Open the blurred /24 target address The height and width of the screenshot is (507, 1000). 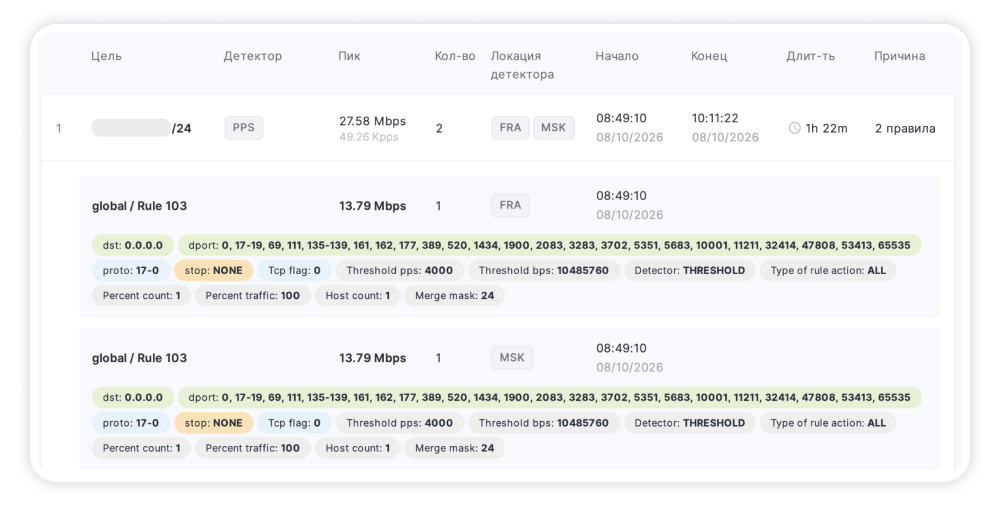click(141, 128)
